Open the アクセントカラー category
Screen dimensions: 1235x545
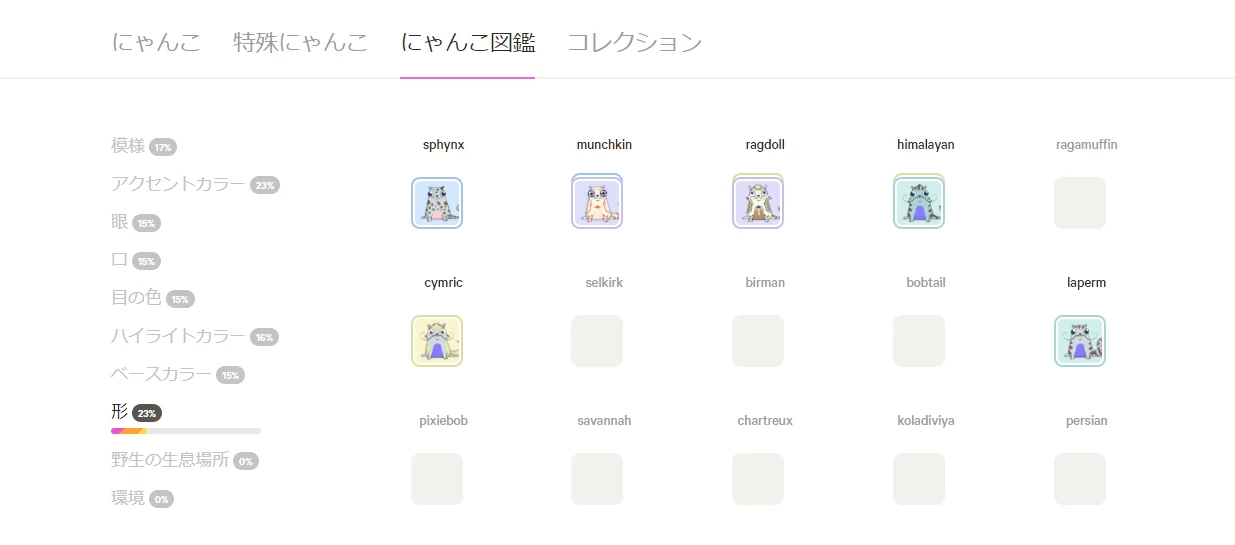point(178,184)
